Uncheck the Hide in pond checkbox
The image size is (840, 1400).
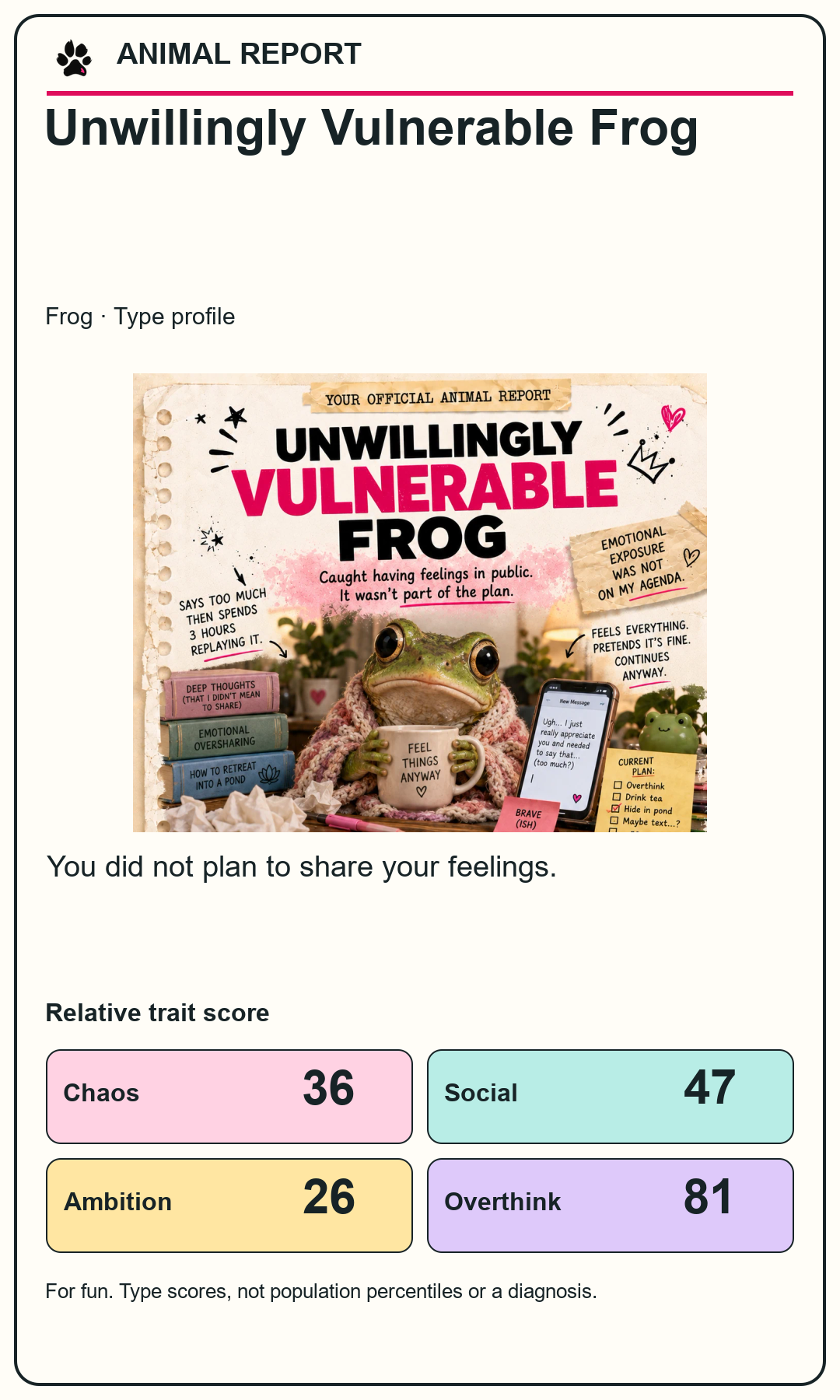(x=615, y=809)
